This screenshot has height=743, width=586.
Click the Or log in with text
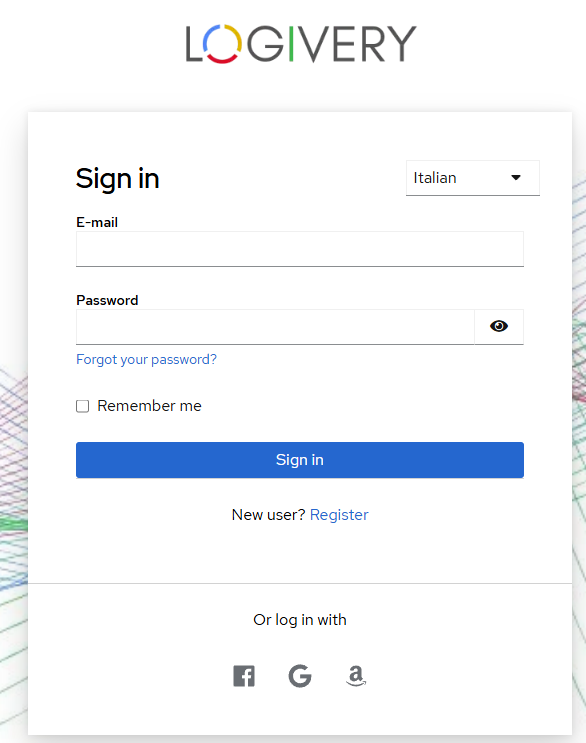click(x=300, y=620)
